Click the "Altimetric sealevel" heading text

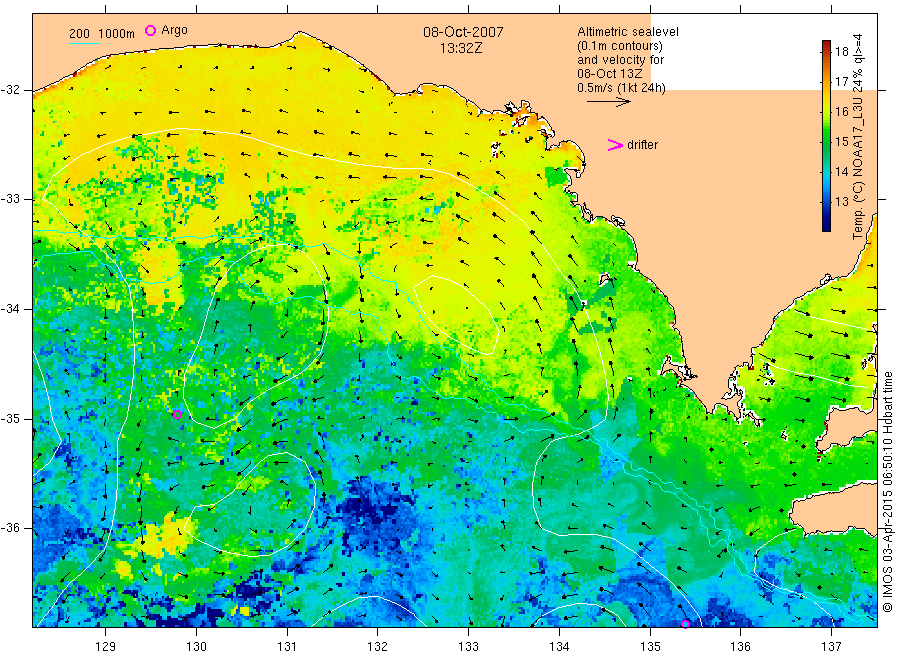click(628, 32)
